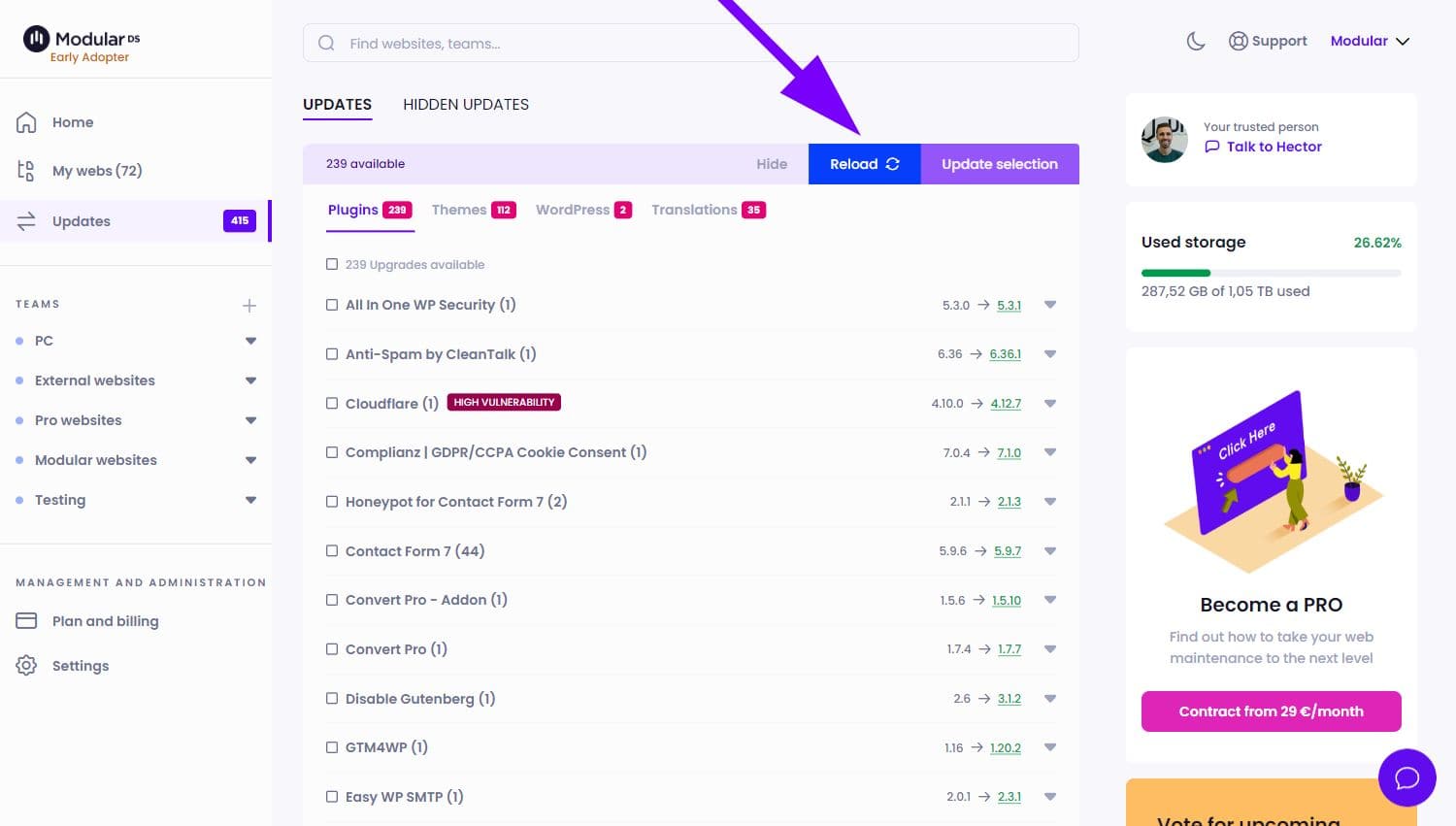The image size is (1456, 826).
Task: Expand the Disable Gutenberg row arrow
Action: (x=1050, y=698)
